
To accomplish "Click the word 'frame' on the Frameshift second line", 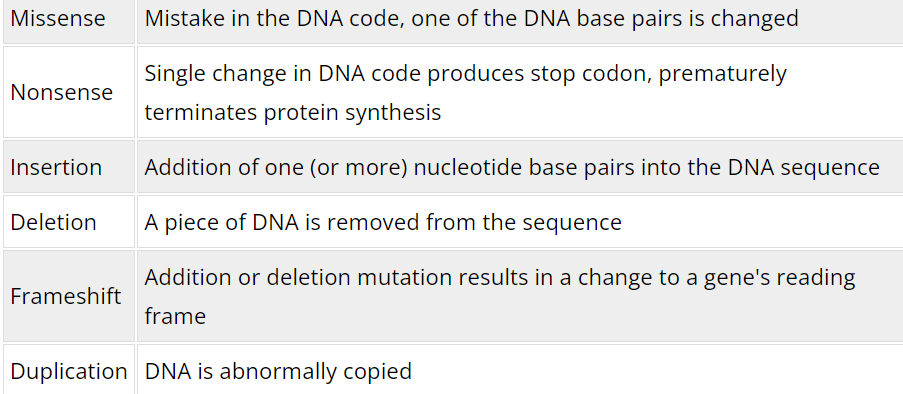I will (x=175, y=316).
